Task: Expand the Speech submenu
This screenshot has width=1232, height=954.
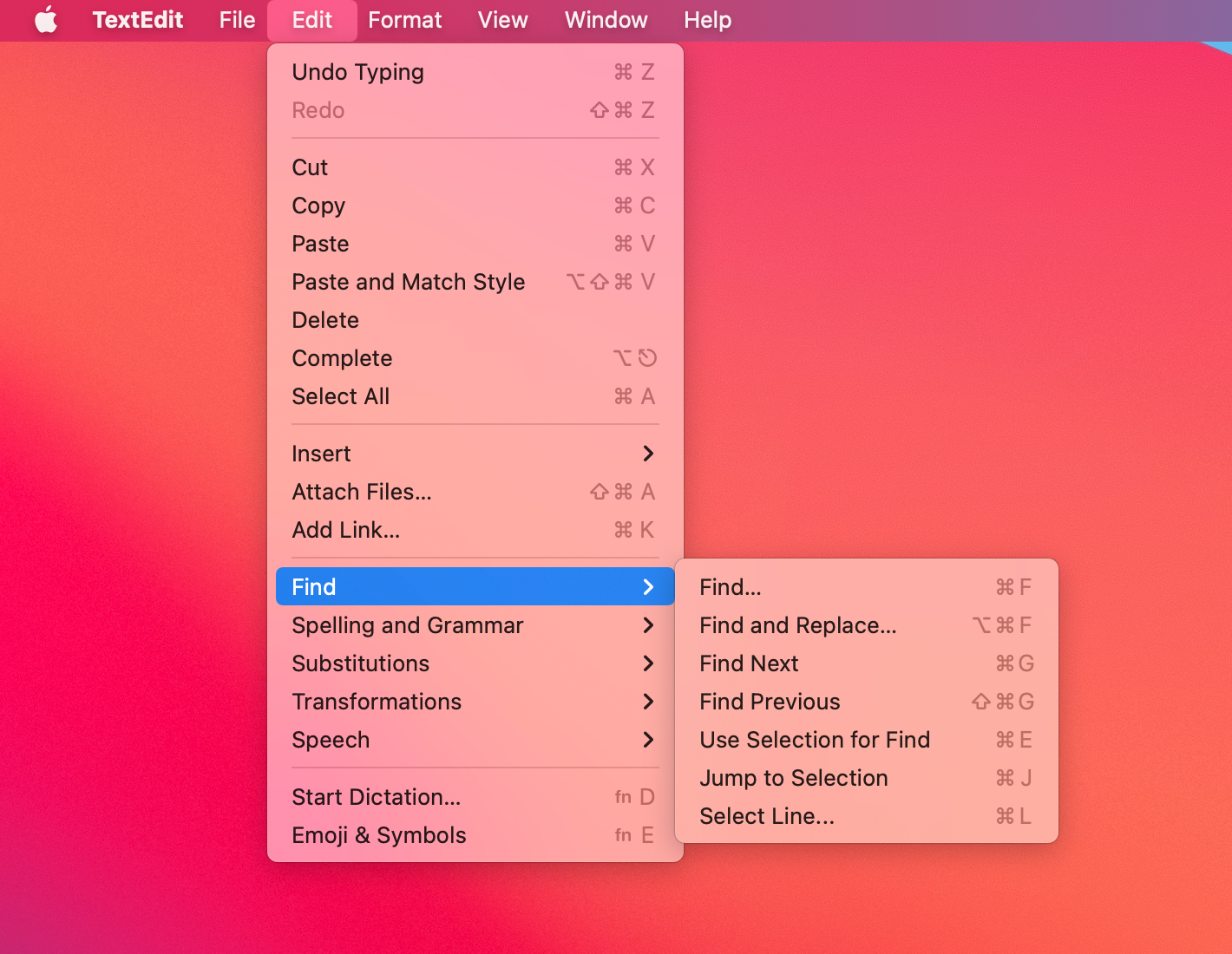Action: pos(475,740)
